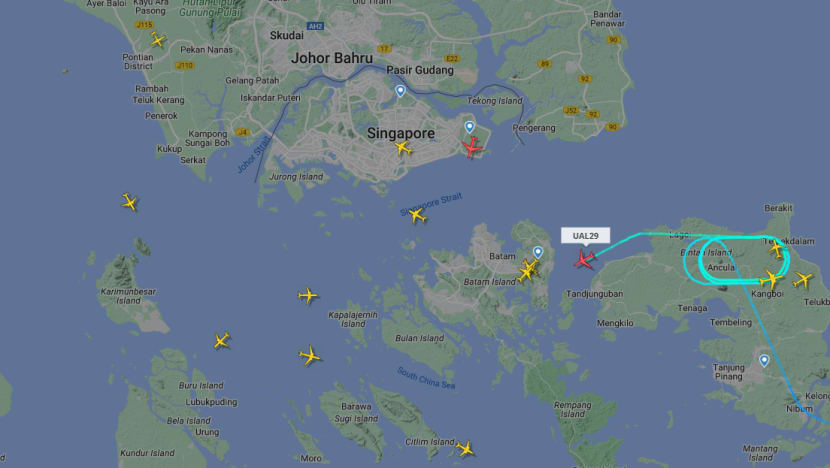The image size is (830, 468).
Task: Select the red plane at Changi airport
Action: (472, 147)
